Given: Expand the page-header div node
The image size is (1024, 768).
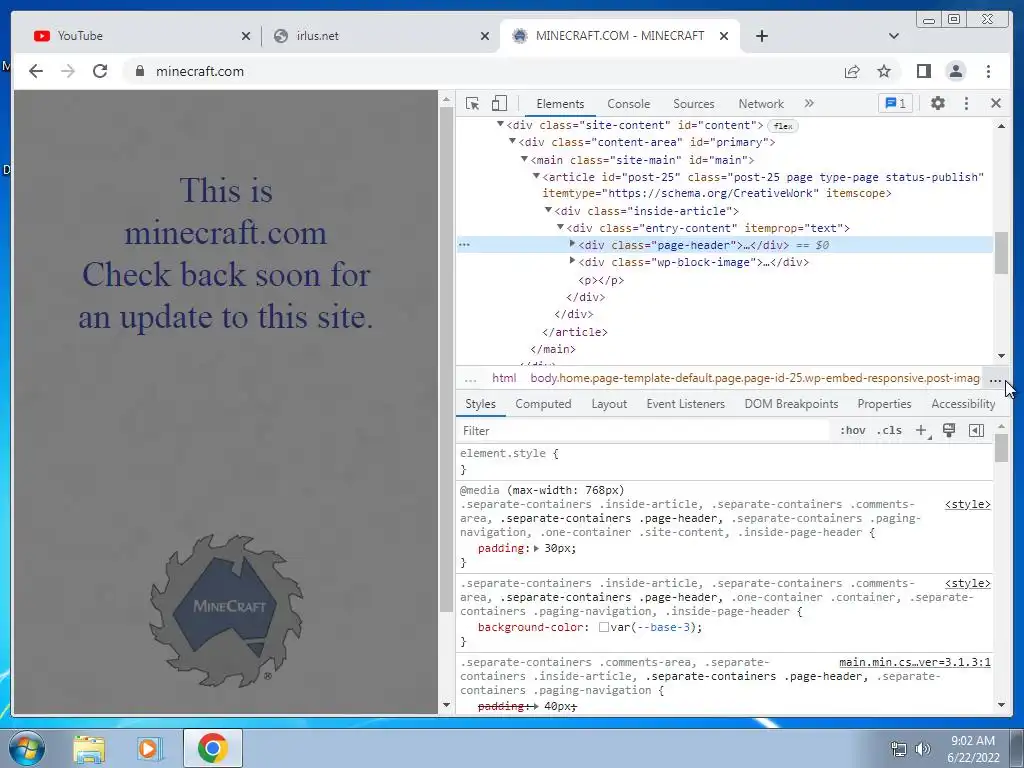Looking at the screenshot, I should [x=572, y=244].
